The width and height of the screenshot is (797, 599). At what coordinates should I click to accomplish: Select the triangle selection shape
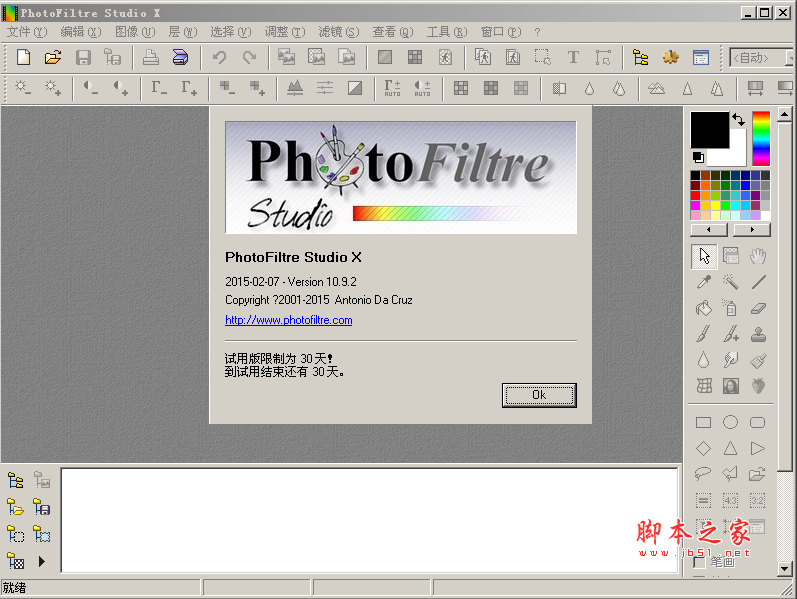point(730,448)
